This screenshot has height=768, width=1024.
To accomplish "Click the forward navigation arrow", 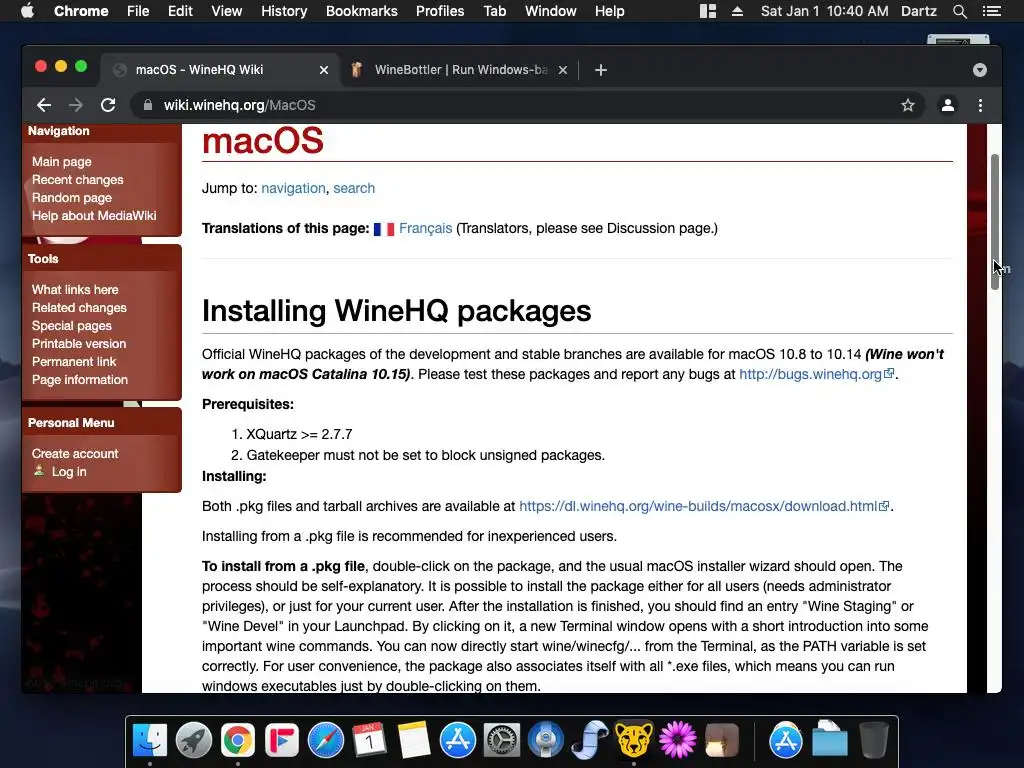I will tap(76, 105).
